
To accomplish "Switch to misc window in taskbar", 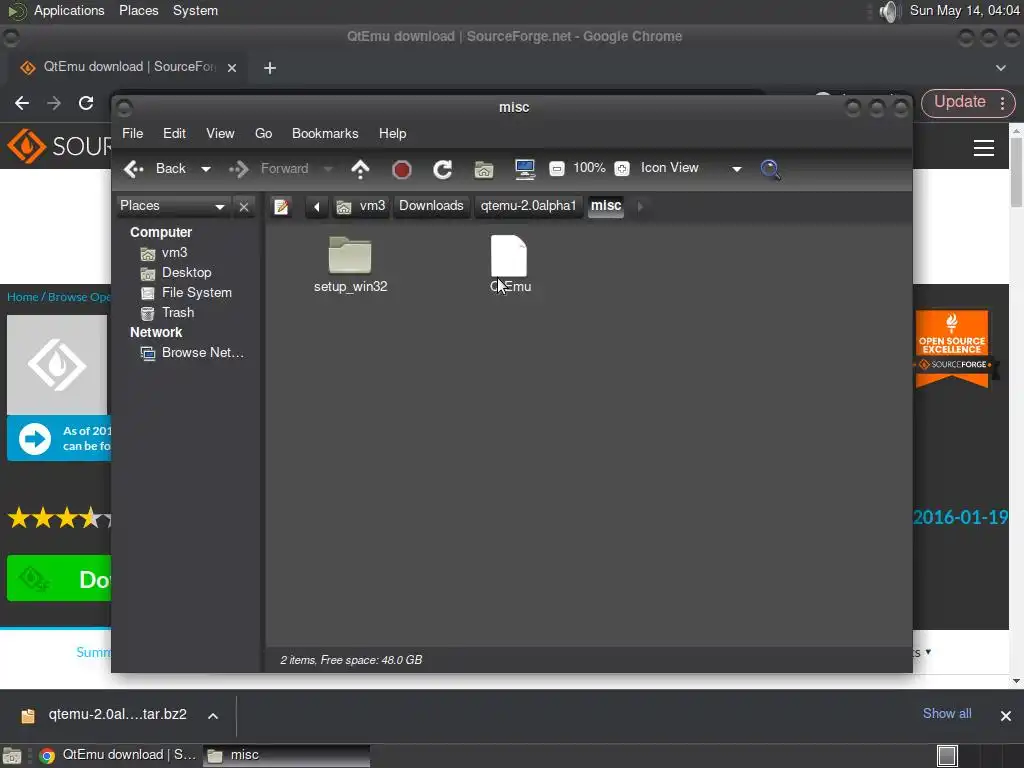I will (287, 755).
